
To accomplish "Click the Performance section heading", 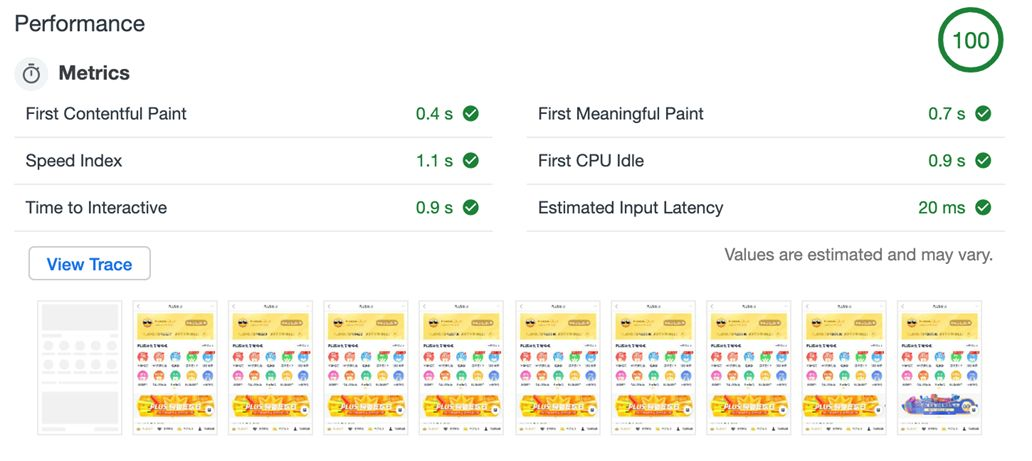I will [x=80, y=24].
